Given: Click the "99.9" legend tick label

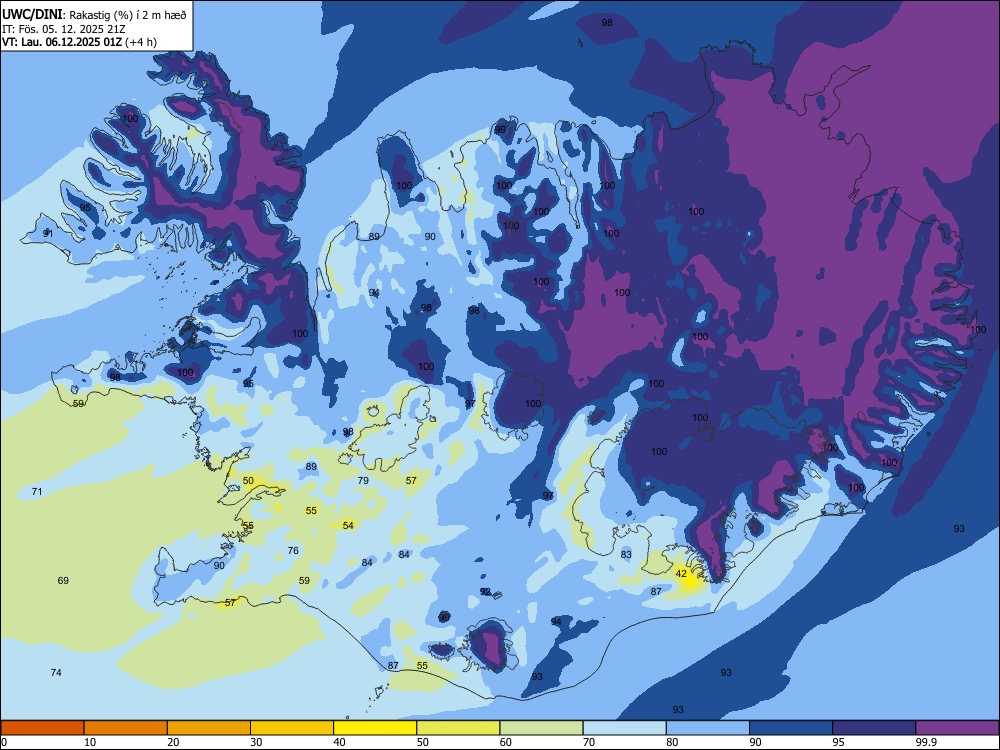Looking at the screenshot, I should [x=925, y=742].
